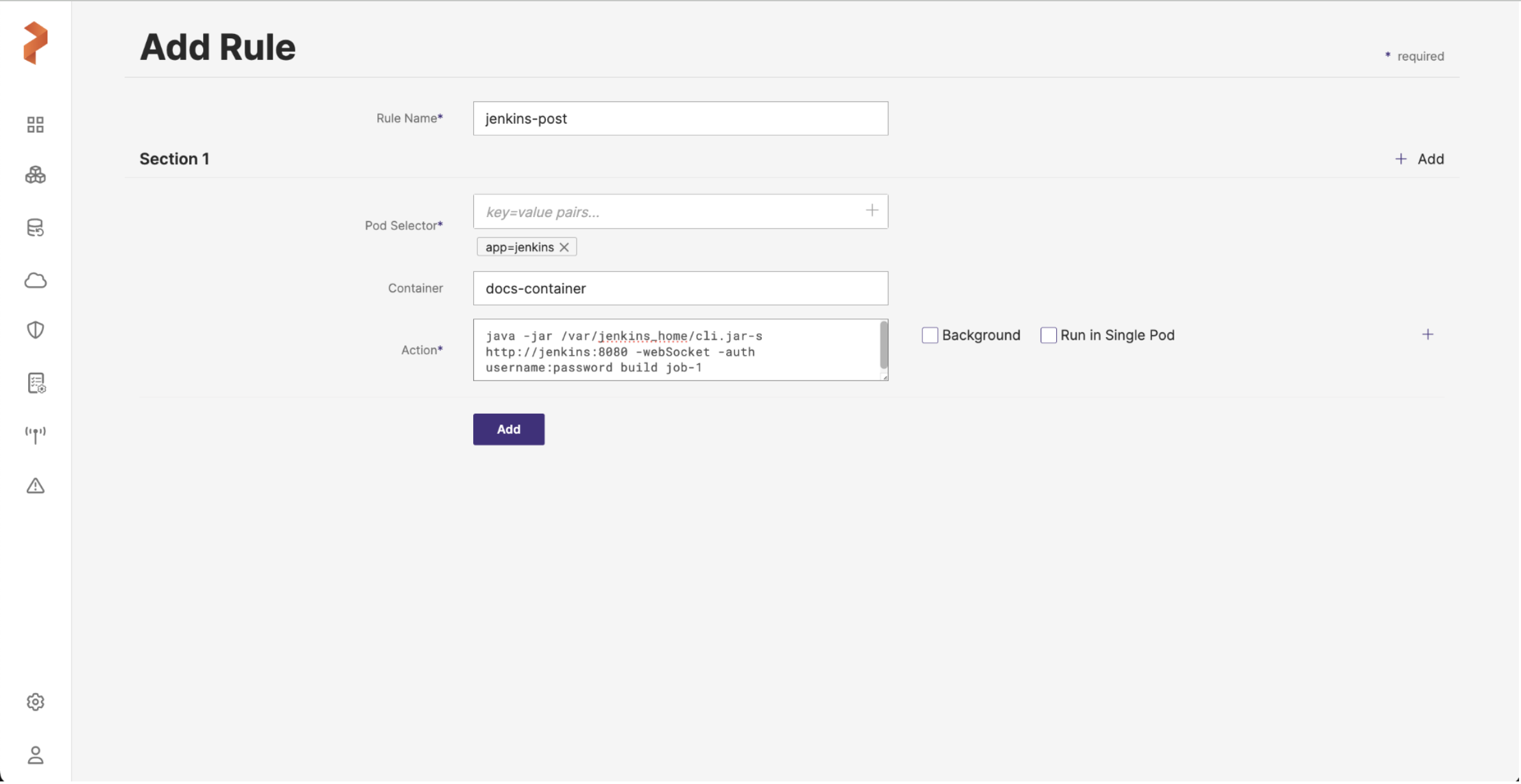Click the Action textarea scrollbar

(x=884, y=345)
